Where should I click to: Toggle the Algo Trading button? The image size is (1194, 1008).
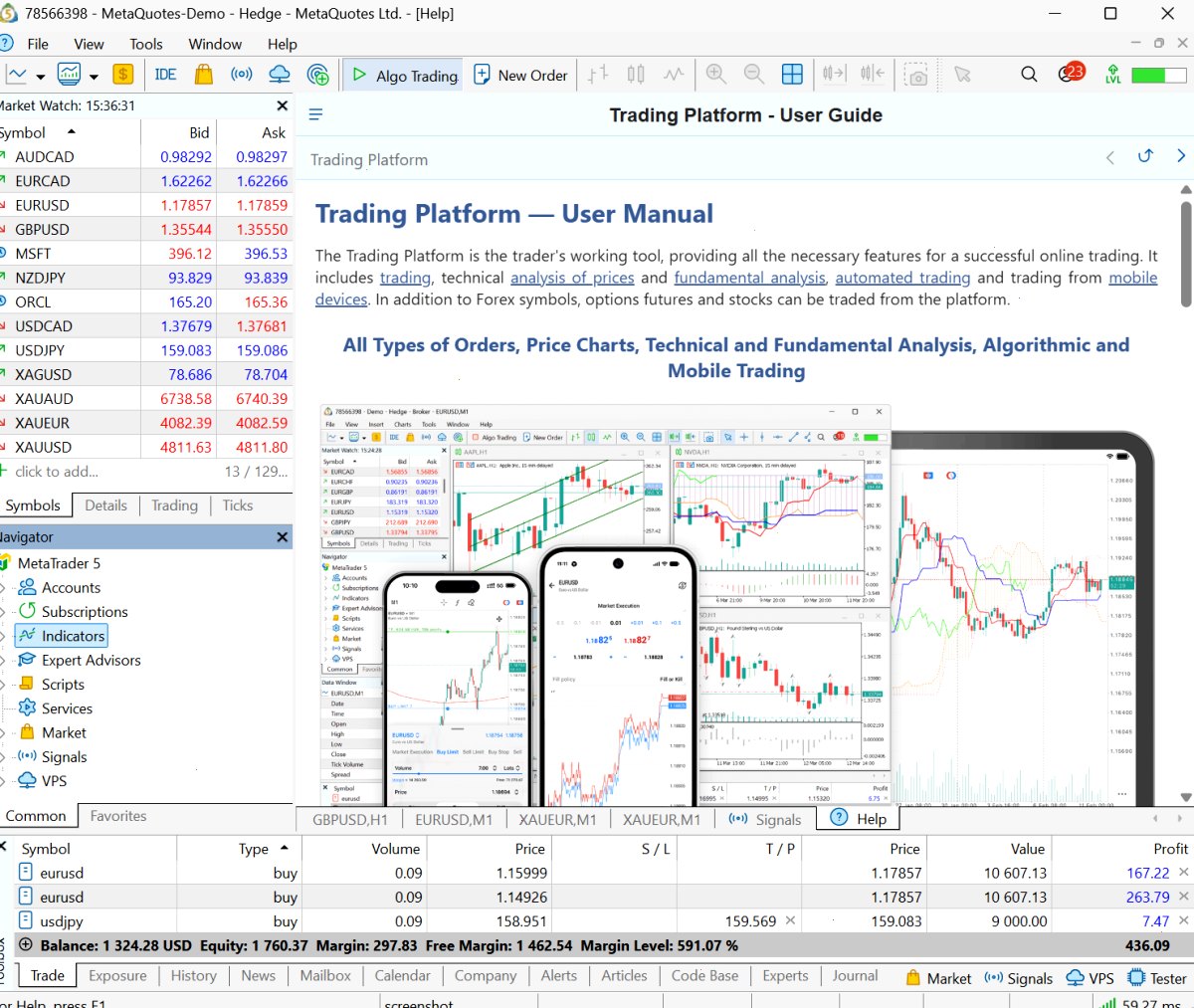403,75
